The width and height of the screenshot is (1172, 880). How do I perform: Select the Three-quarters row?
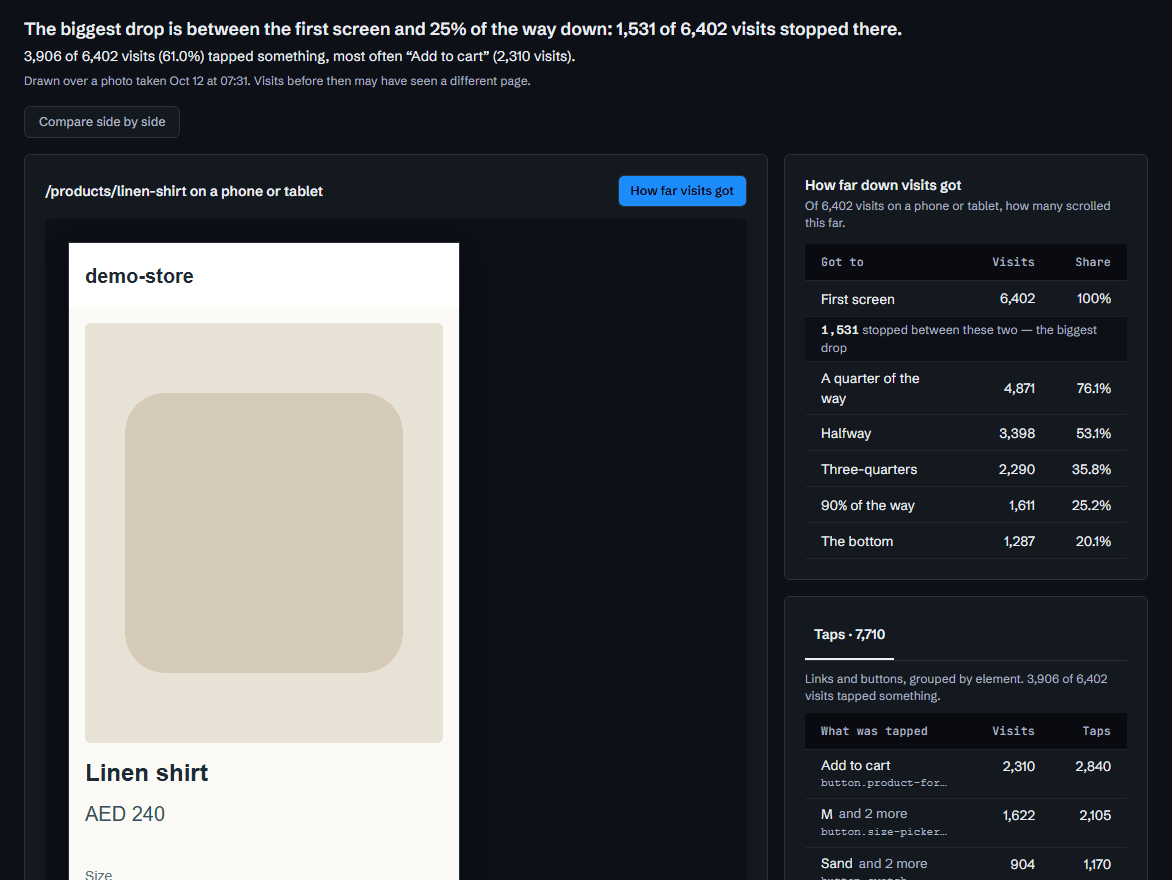966,469
